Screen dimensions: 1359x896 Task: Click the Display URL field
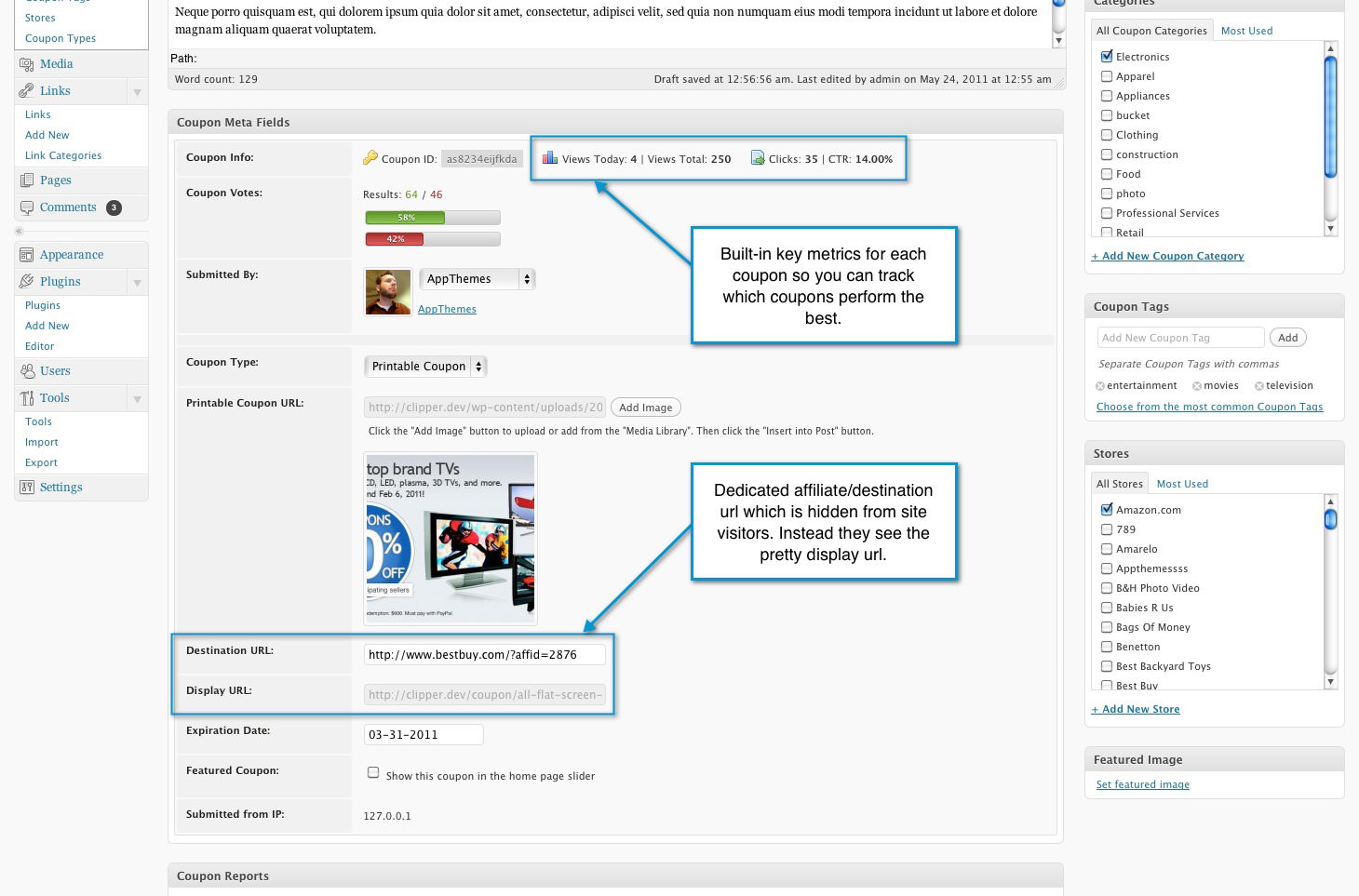point(485,695)
